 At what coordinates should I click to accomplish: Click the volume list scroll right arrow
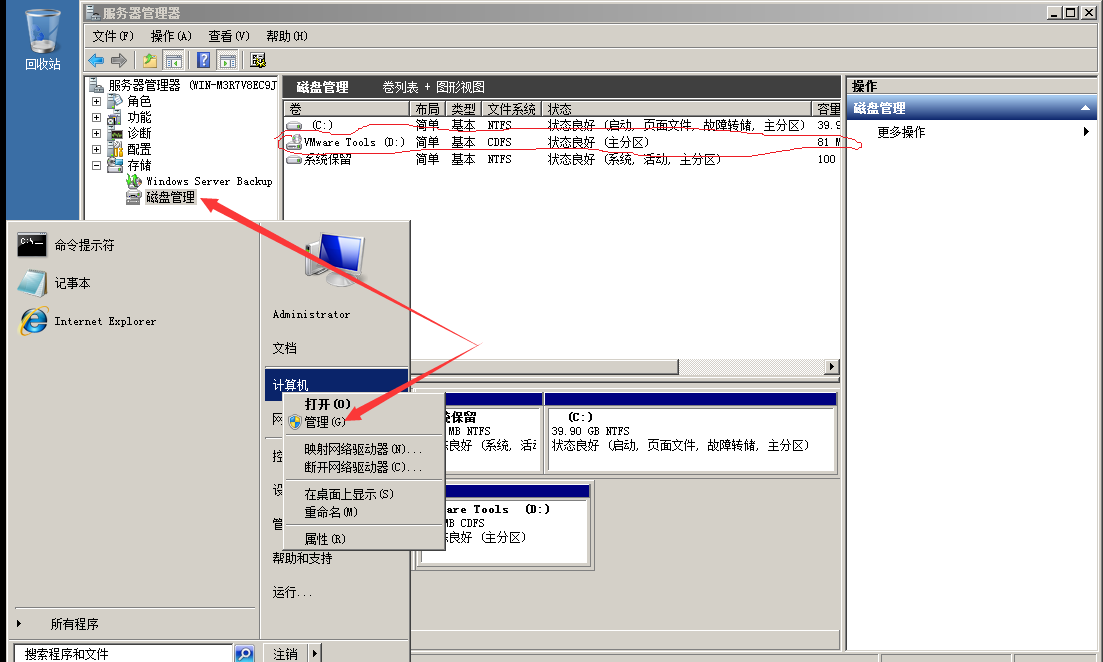[x=831, y=367]
